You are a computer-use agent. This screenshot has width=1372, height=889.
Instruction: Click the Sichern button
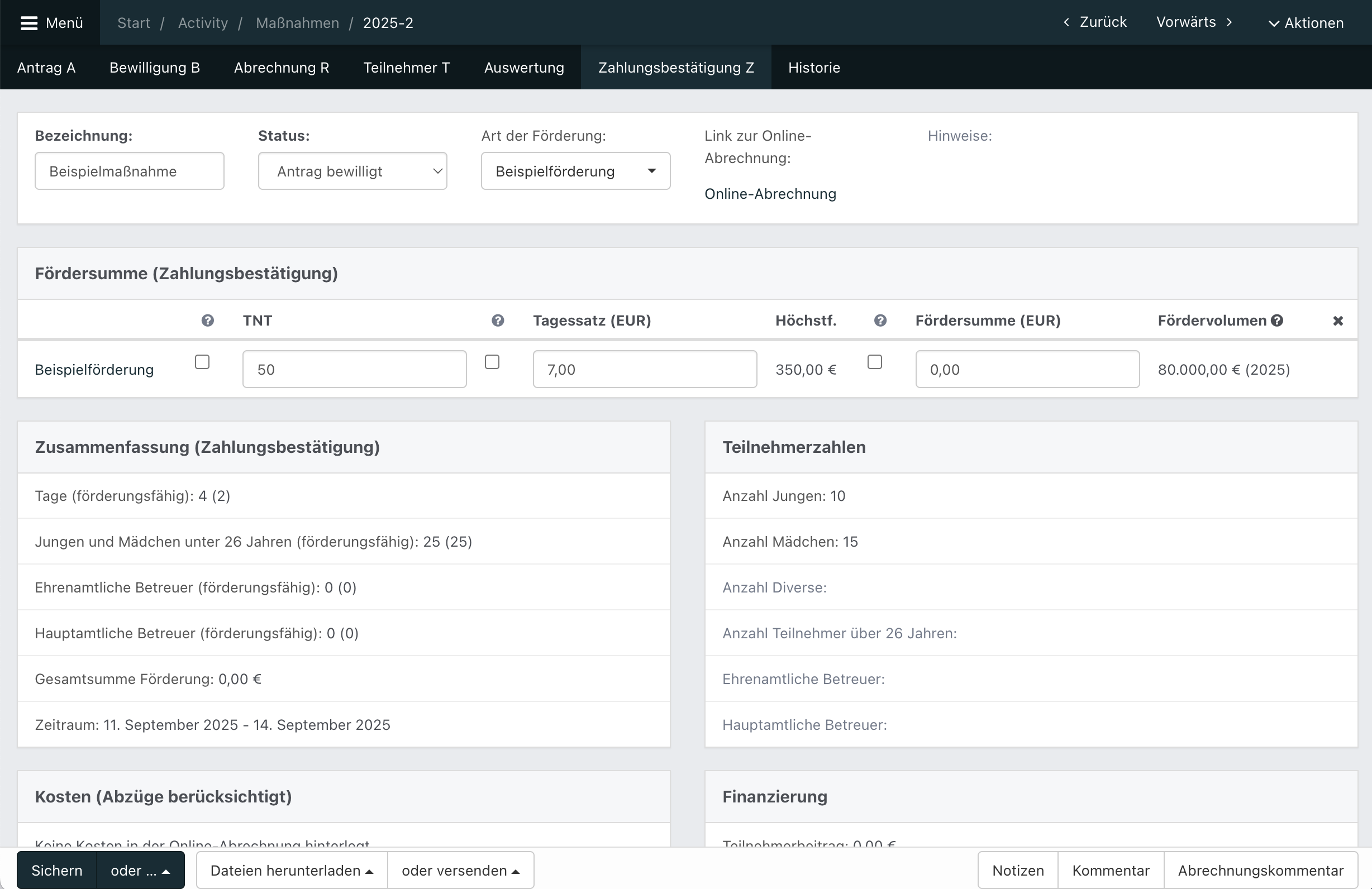pyautogui.click(x=56, y=871)
